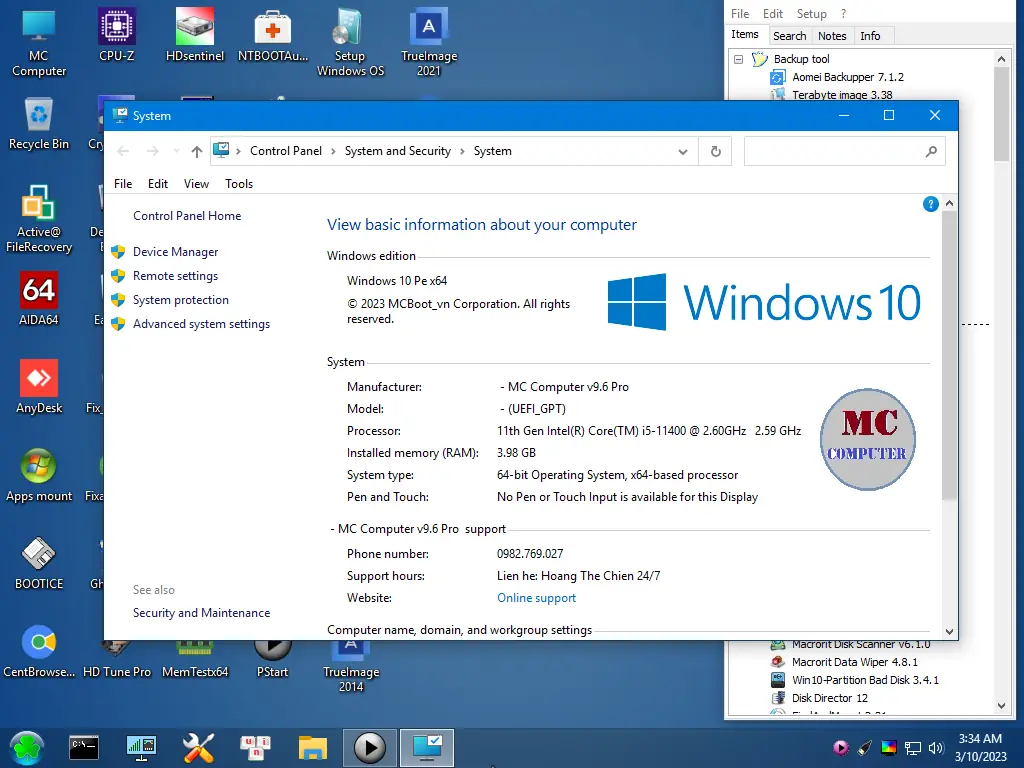The image size is (1024, 768).
Task: Click the volume tray icon
Action: pos(936,748)
